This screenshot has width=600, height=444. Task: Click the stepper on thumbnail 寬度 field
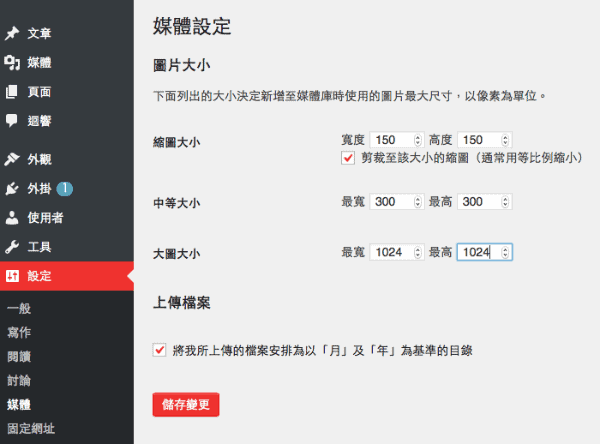(x=418, y=140)
